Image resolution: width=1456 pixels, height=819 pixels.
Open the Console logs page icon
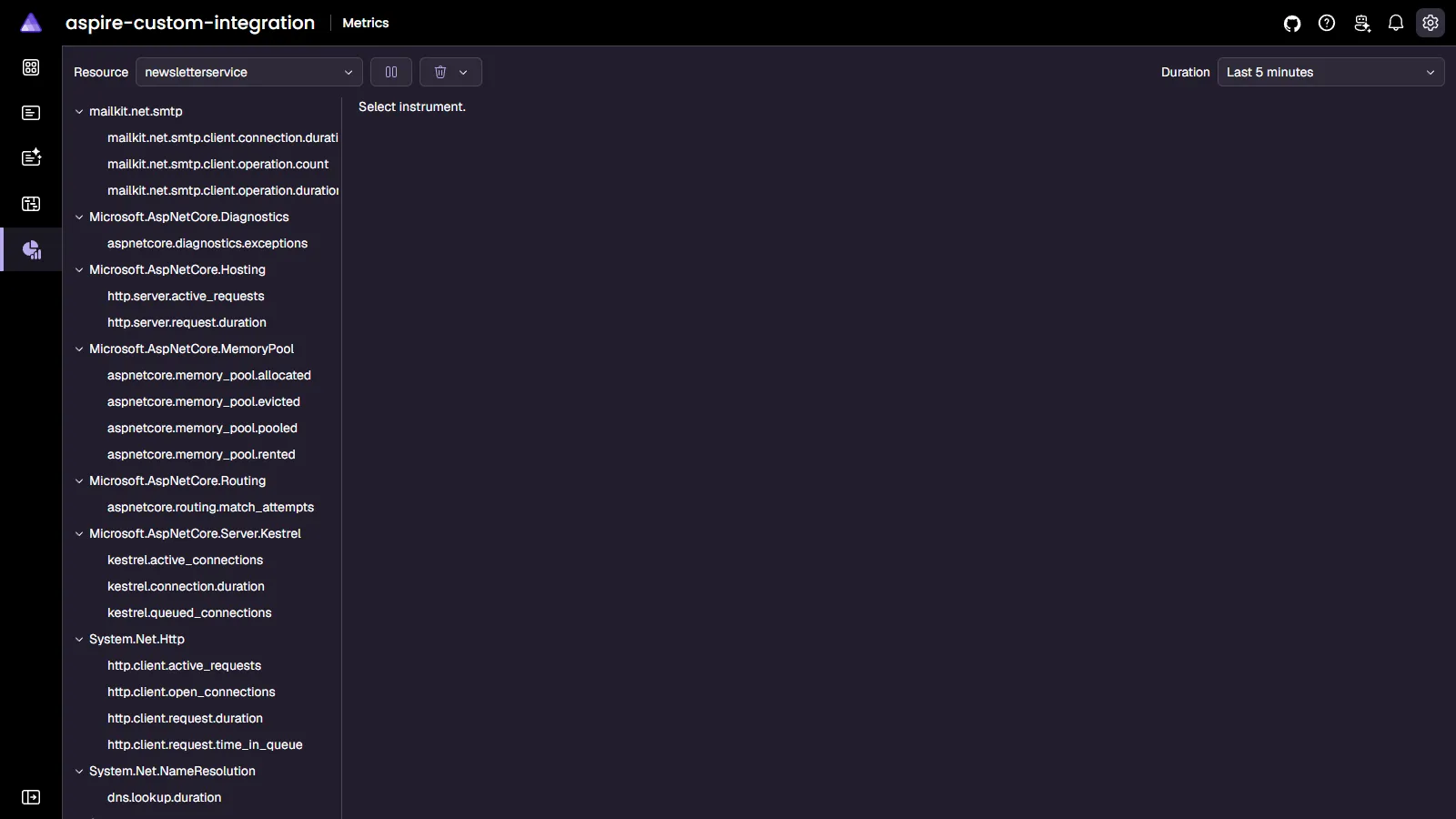point(31,113)
